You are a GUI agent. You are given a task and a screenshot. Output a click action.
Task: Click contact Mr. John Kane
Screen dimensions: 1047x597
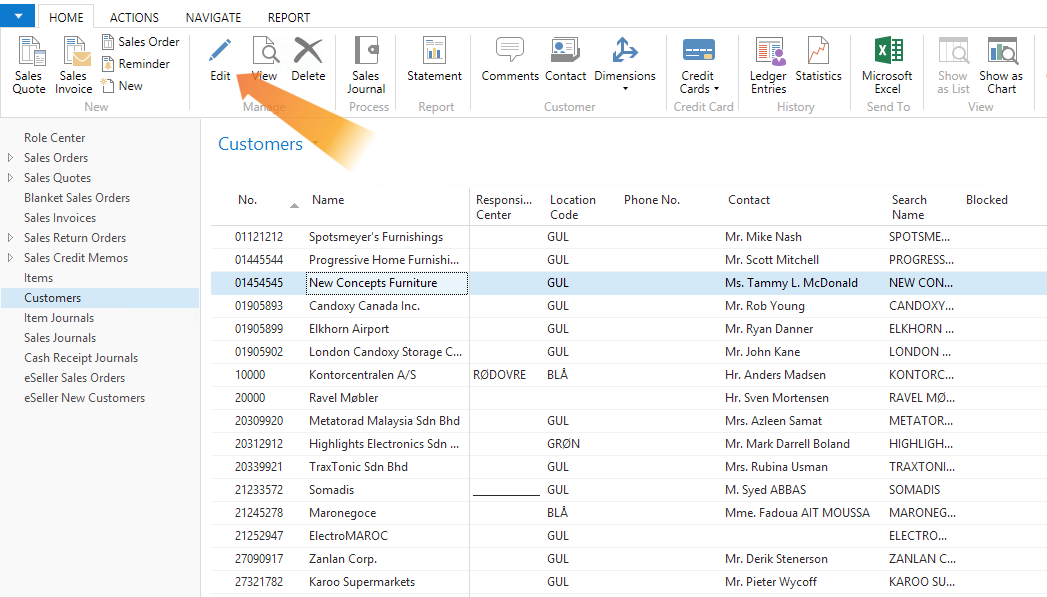[763, 352]
